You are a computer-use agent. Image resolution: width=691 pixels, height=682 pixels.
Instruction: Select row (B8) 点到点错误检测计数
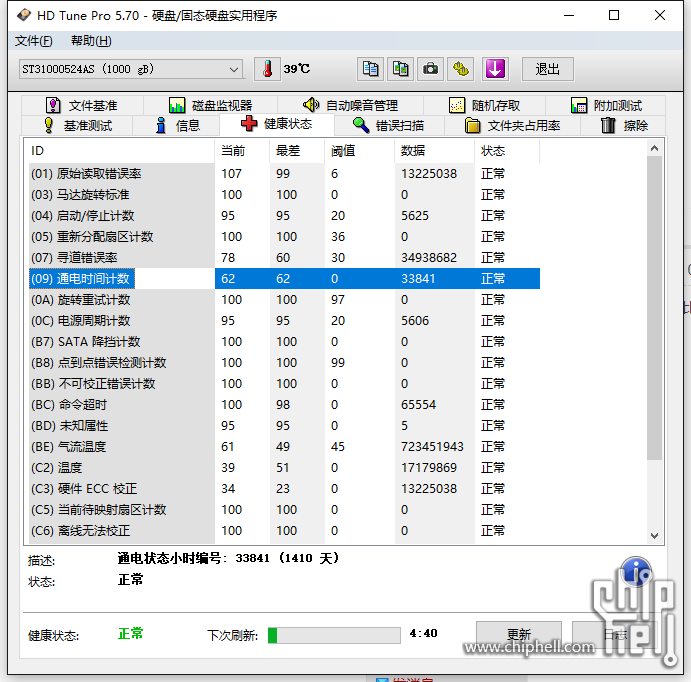point(285,363)
